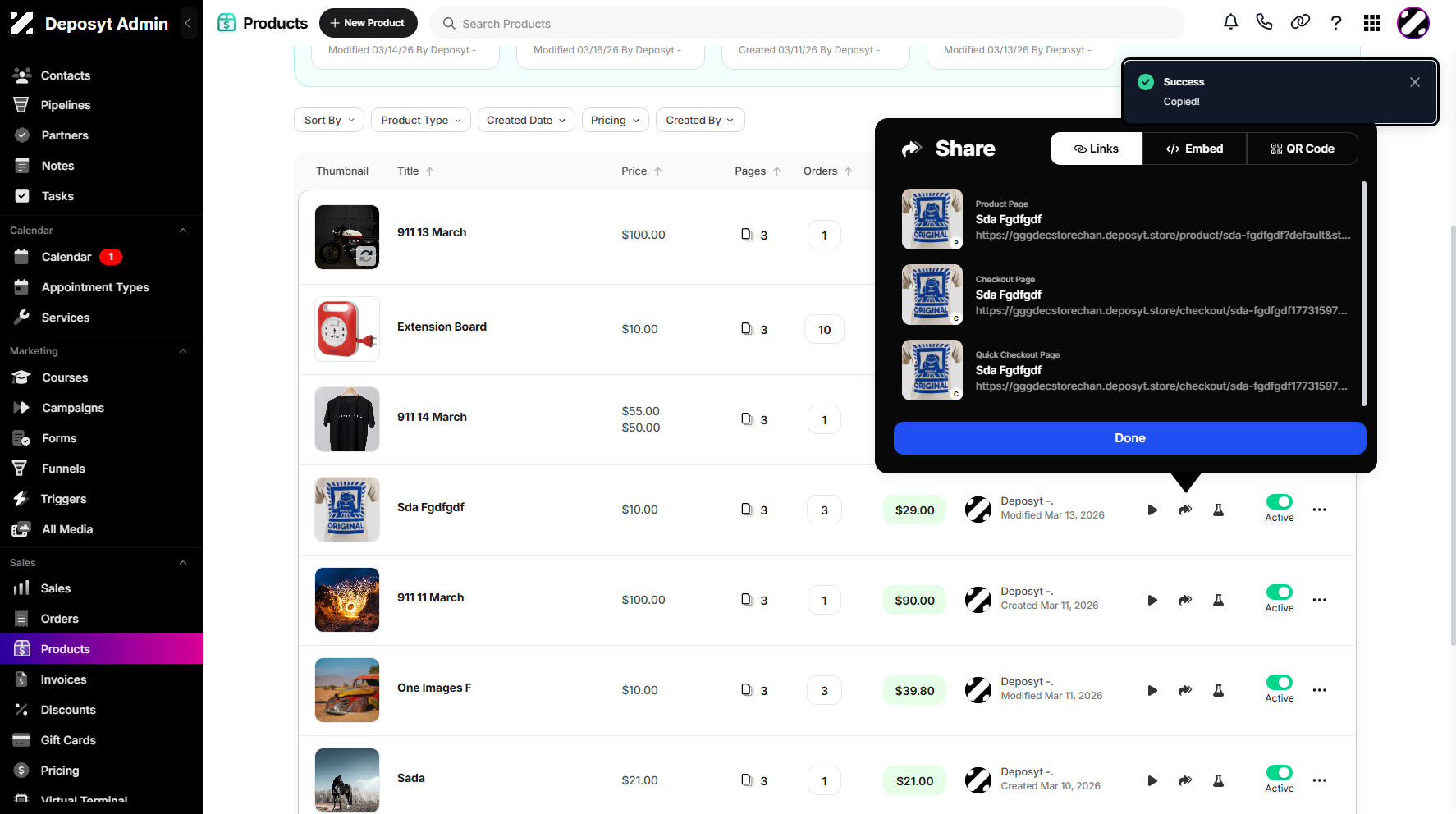Toggle Active switch for Sada
The height and width of the screenshot is (814, 1456).
click(1279, 772)
